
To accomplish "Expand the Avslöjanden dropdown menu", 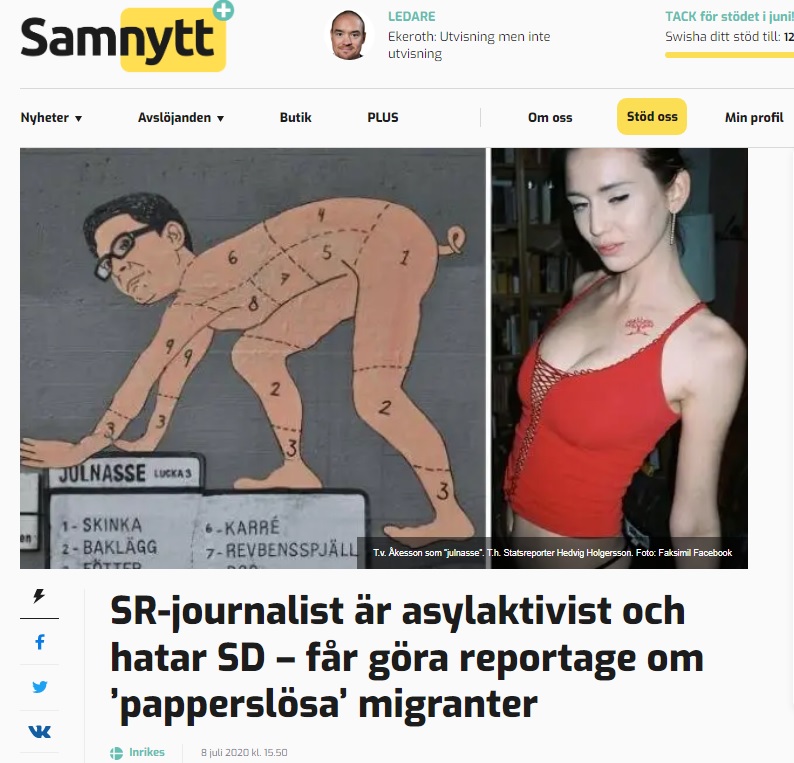I will pos(181,117).
